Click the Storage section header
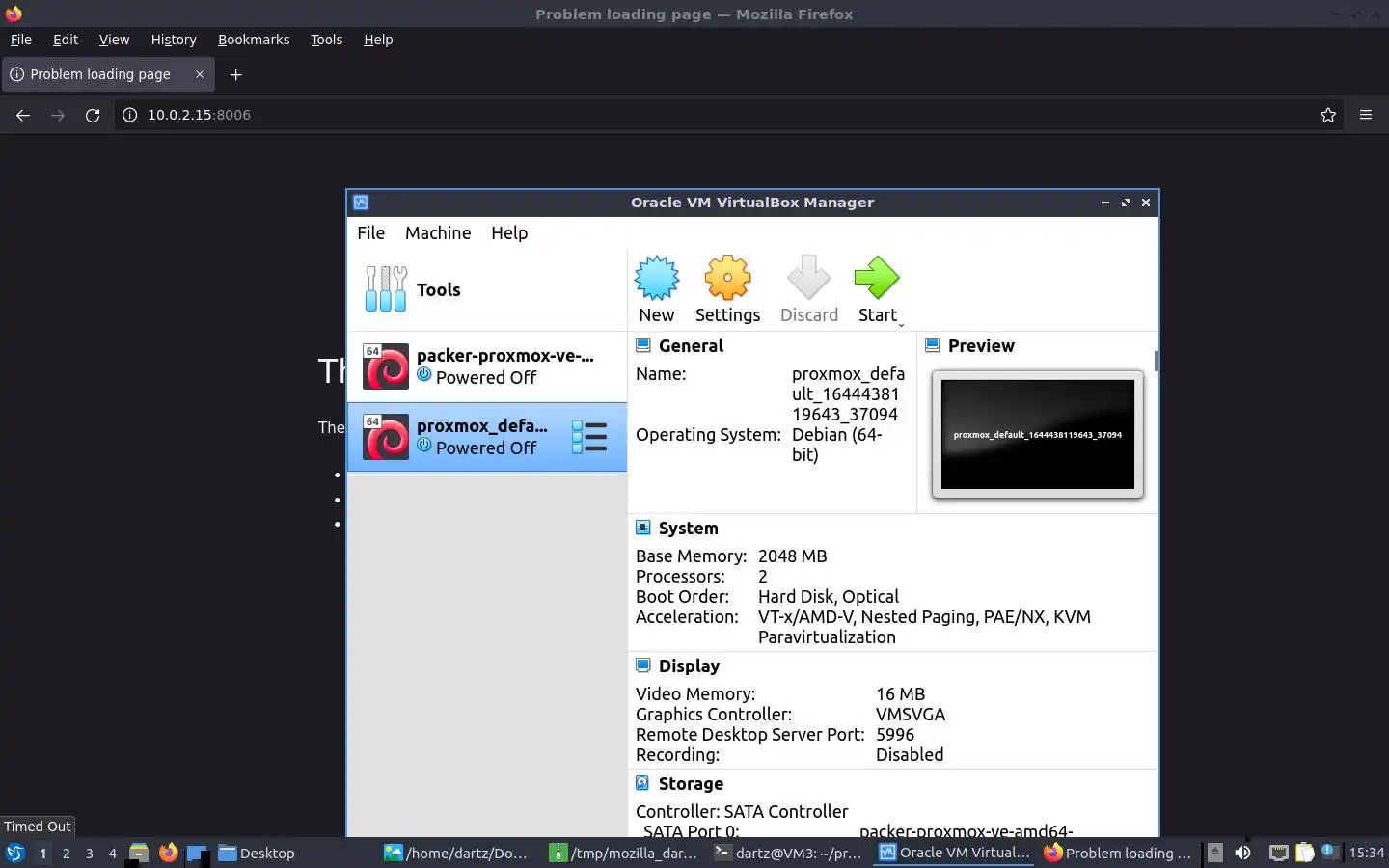The width and height of the screenshot is (1389, 868). coord(691,783)
